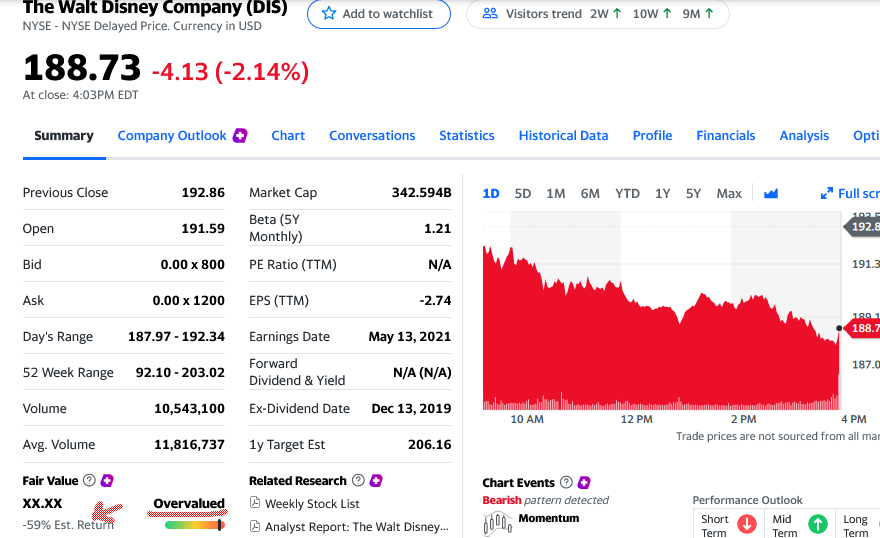Click the -2.74 EPS (TTM) value
The image size is (880, 538).
pyautogui.click(x=436, y=300)
